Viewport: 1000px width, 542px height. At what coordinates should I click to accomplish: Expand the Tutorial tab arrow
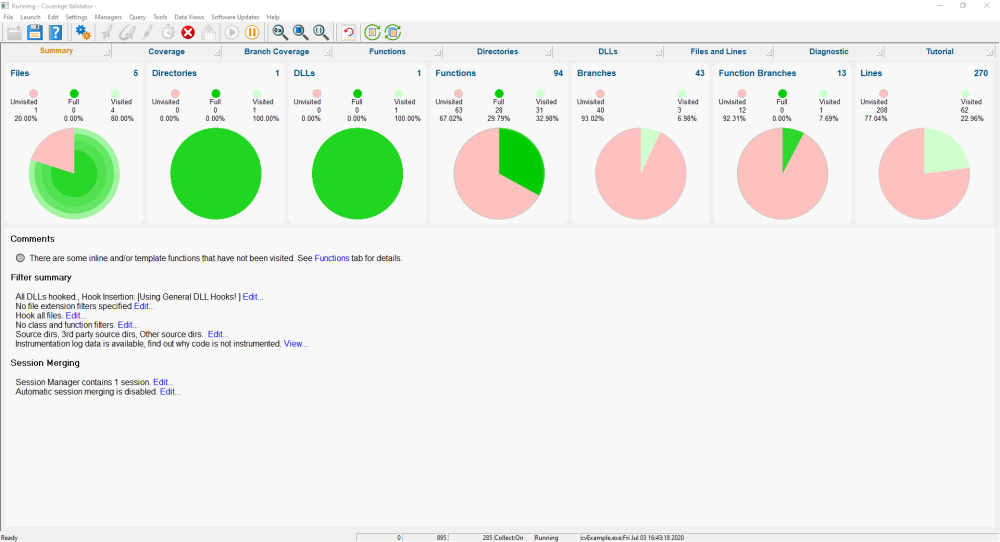(989, 52)
